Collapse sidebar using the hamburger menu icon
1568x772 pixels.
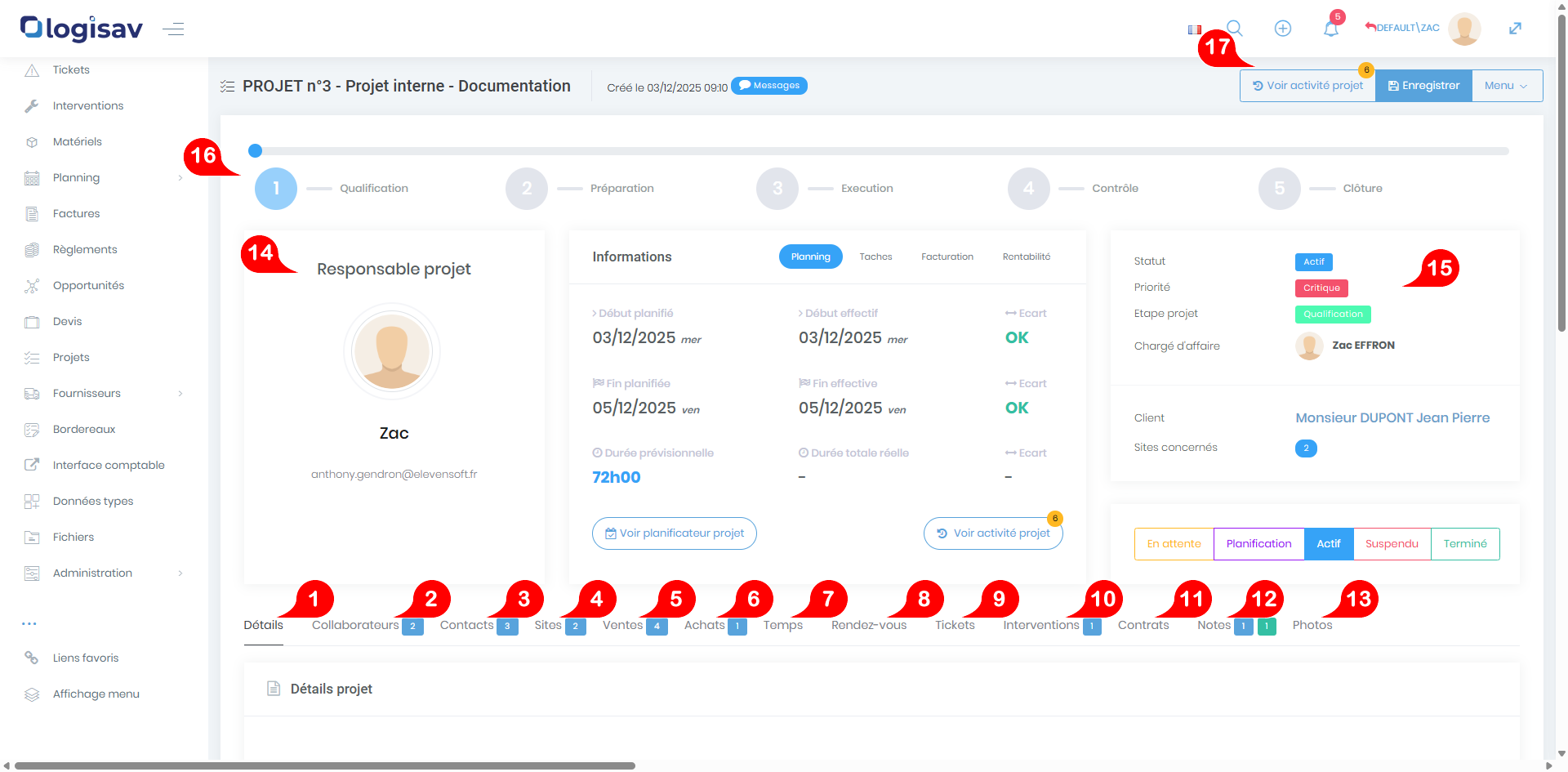[x=173, y=29]
